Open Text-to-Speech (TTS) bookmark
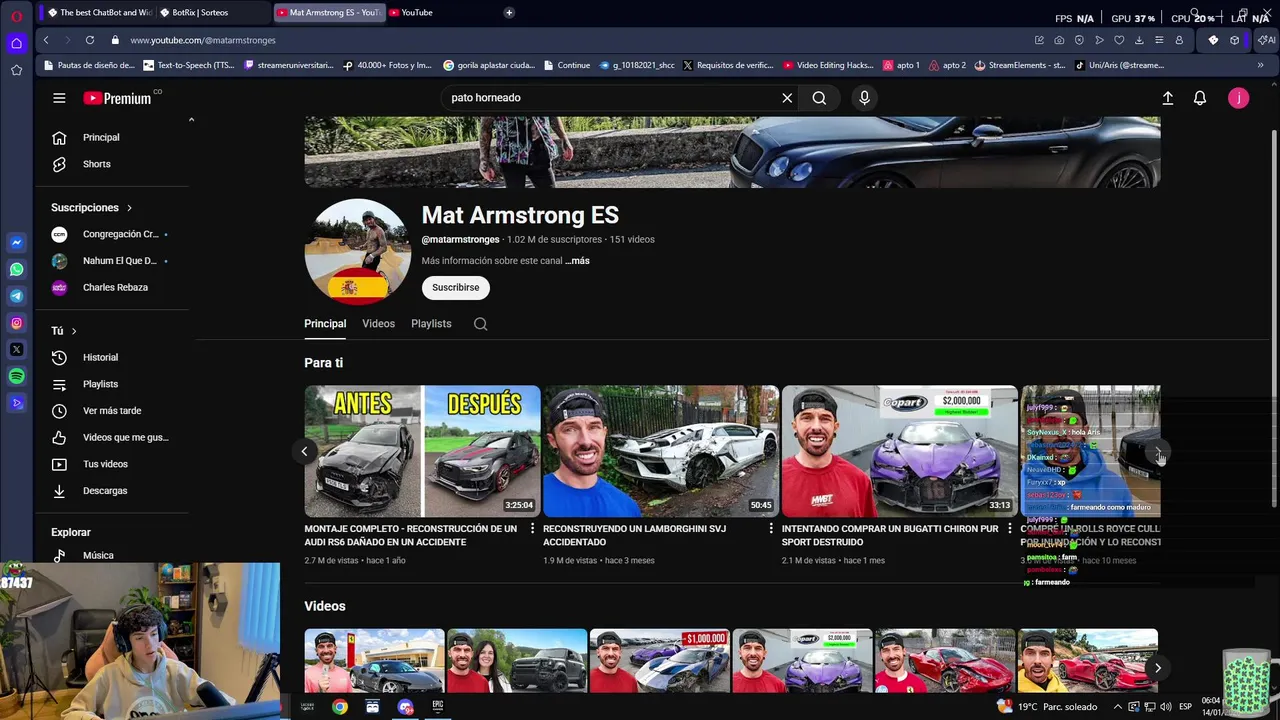Viewport: 1280px width, 720px height. pyautogui.click(x=189, y=65)
